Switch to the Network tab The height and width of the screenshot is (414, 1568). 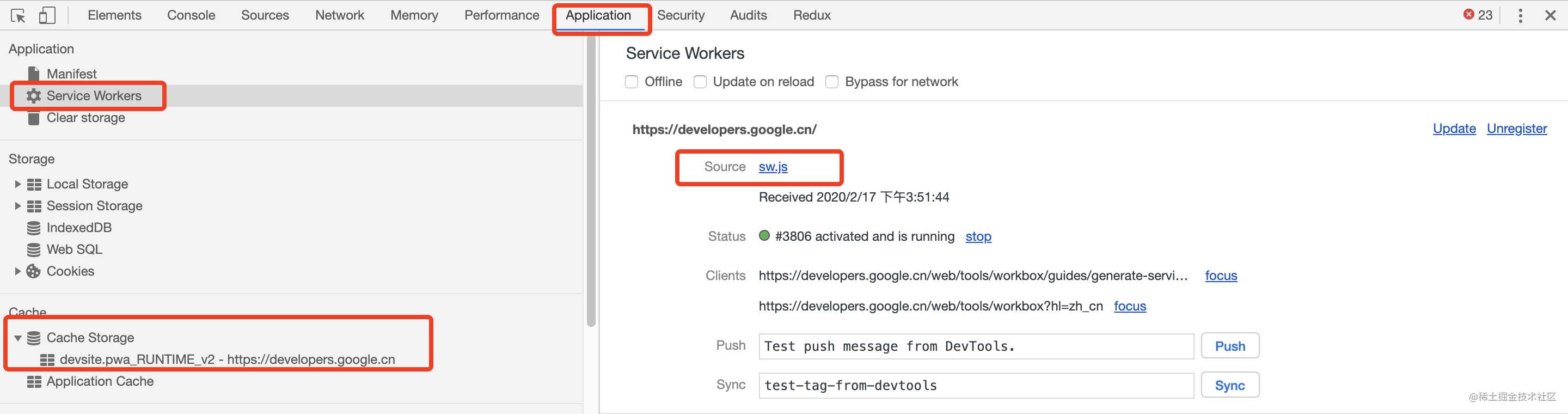pyautogui.click(x=340, y=15)
